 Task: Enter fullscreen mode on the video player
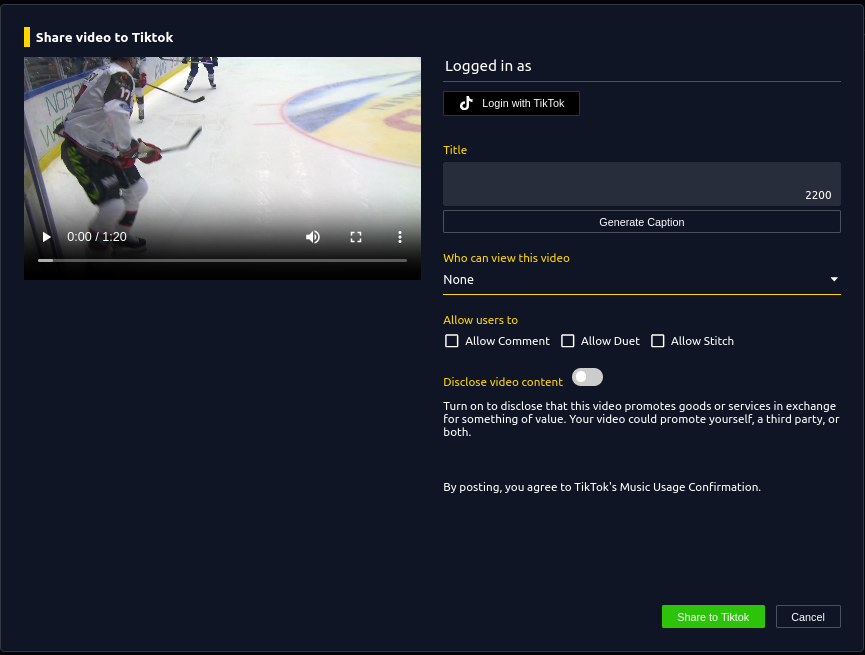coord(356,237)
